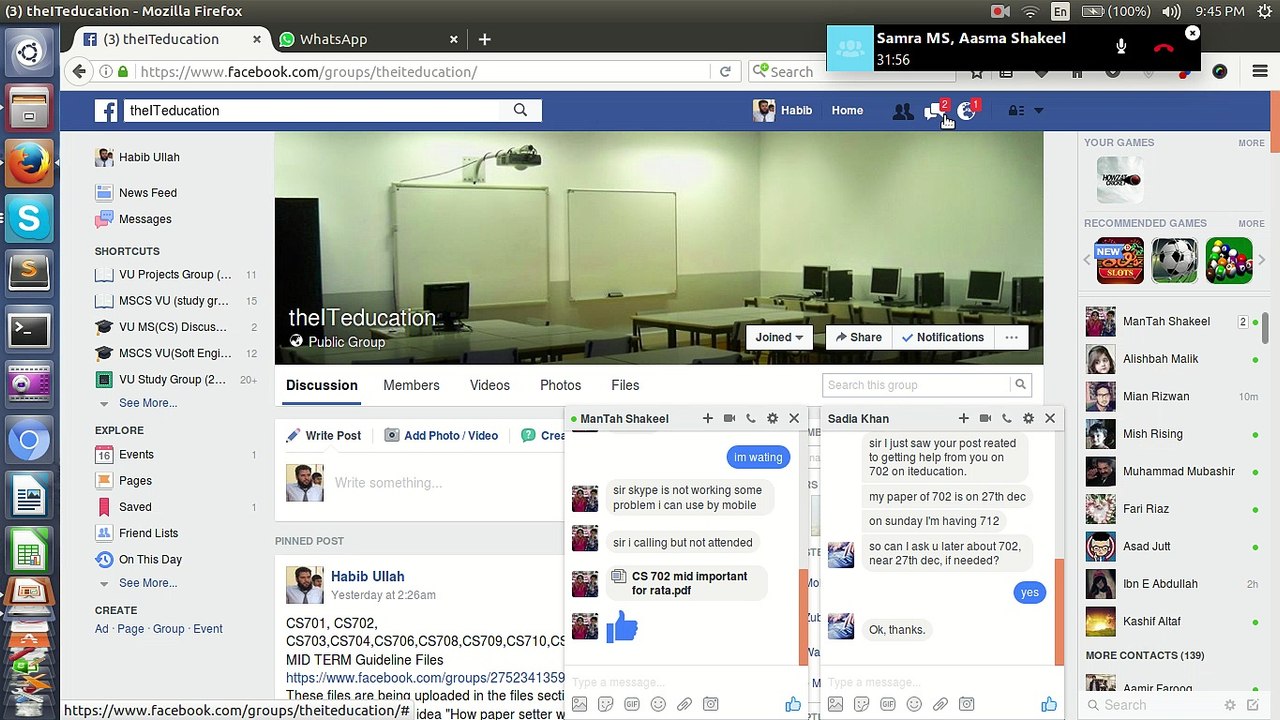Open emoji picker in ManTah Shakeel chat
The image size is (1280, 720).
(658, 704)
